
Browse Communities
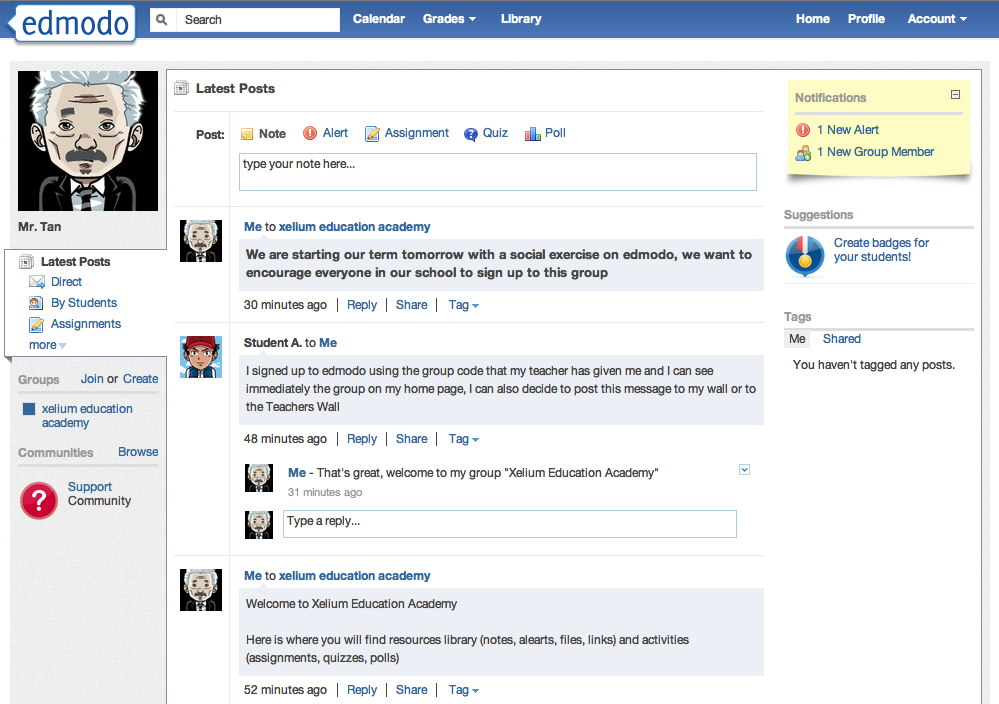(137, 452)
